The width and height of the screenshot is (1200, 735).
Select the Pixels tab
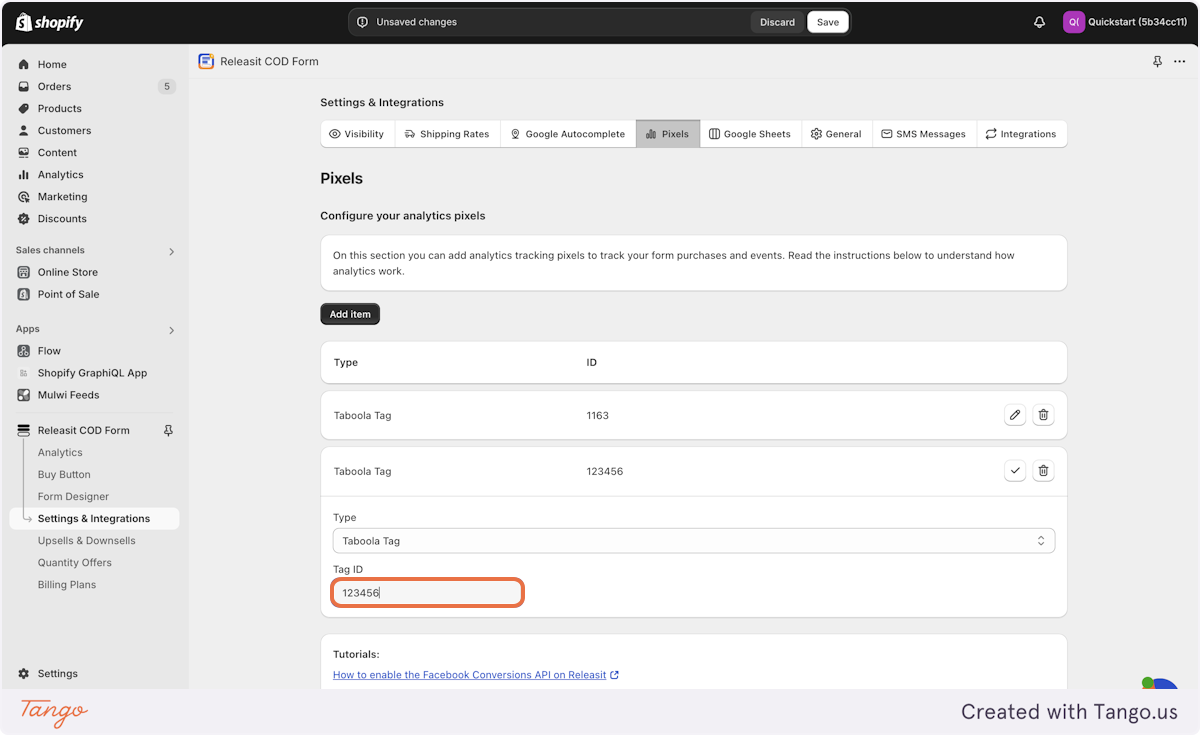[x=668, y=134]
